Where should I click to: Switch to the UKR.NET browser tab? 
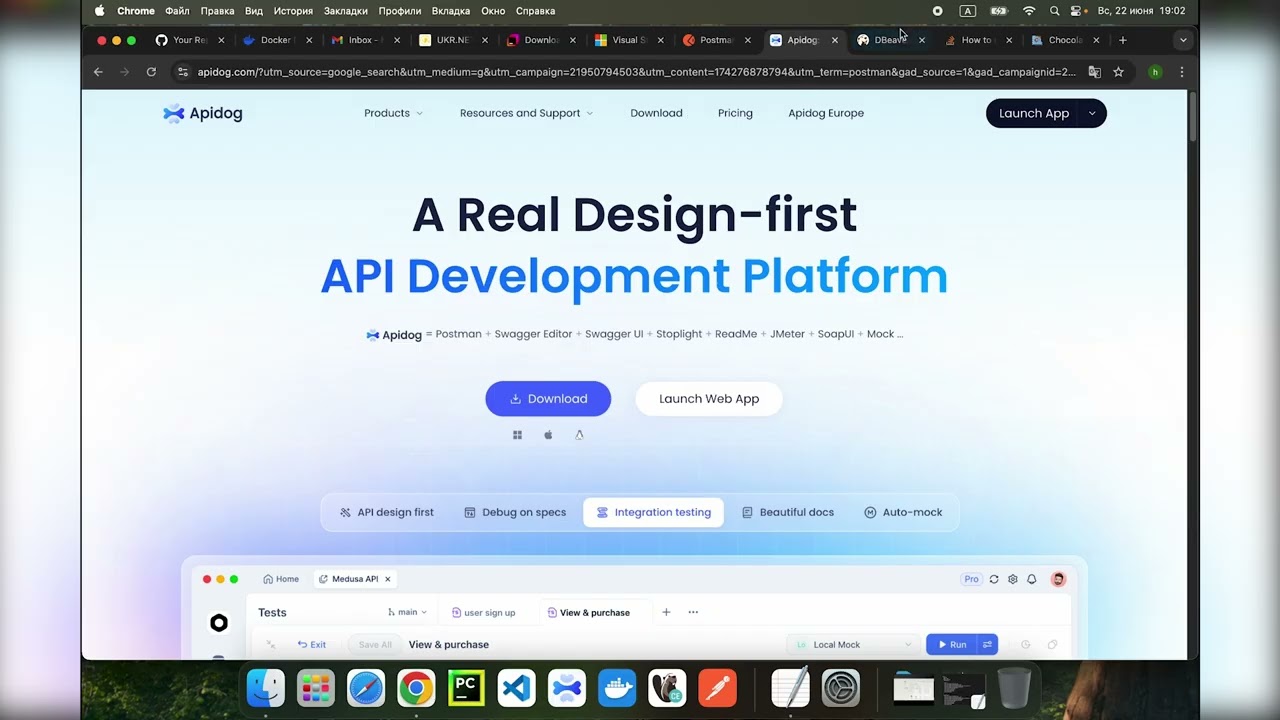tap(452, 40)
